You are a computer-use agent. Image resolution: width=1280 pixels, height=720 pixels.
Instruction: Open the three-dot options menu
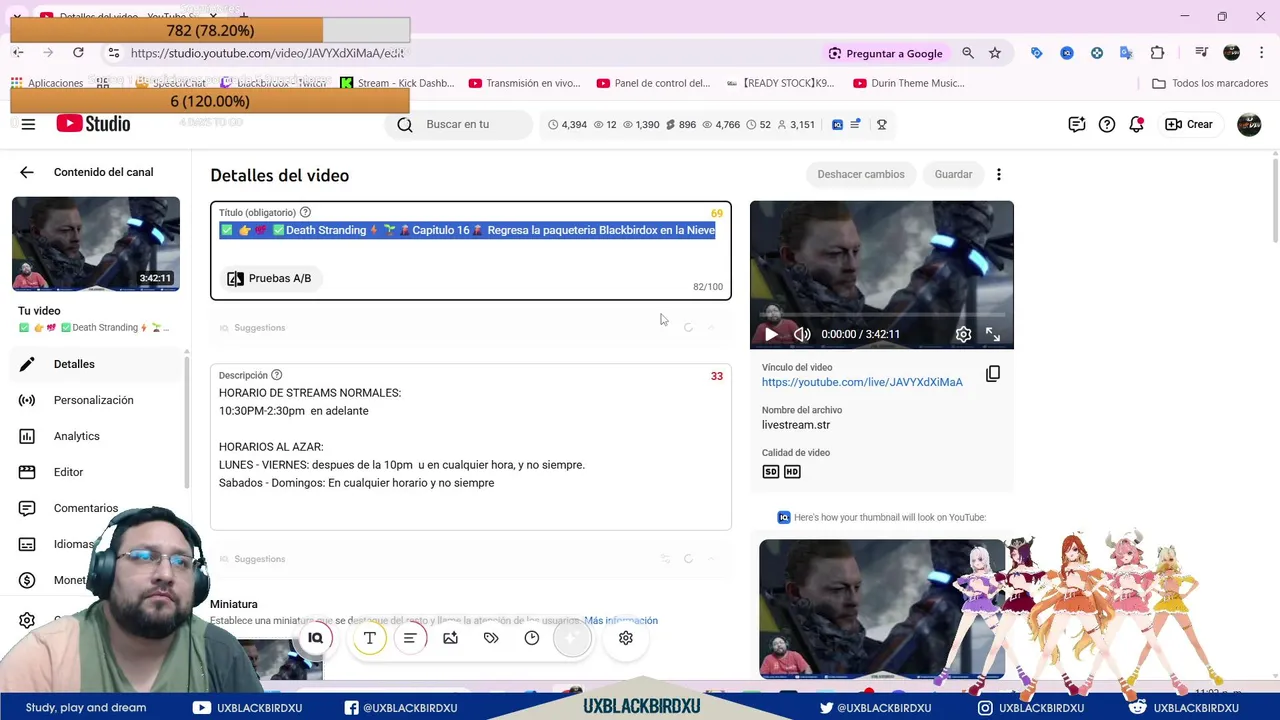998,174
